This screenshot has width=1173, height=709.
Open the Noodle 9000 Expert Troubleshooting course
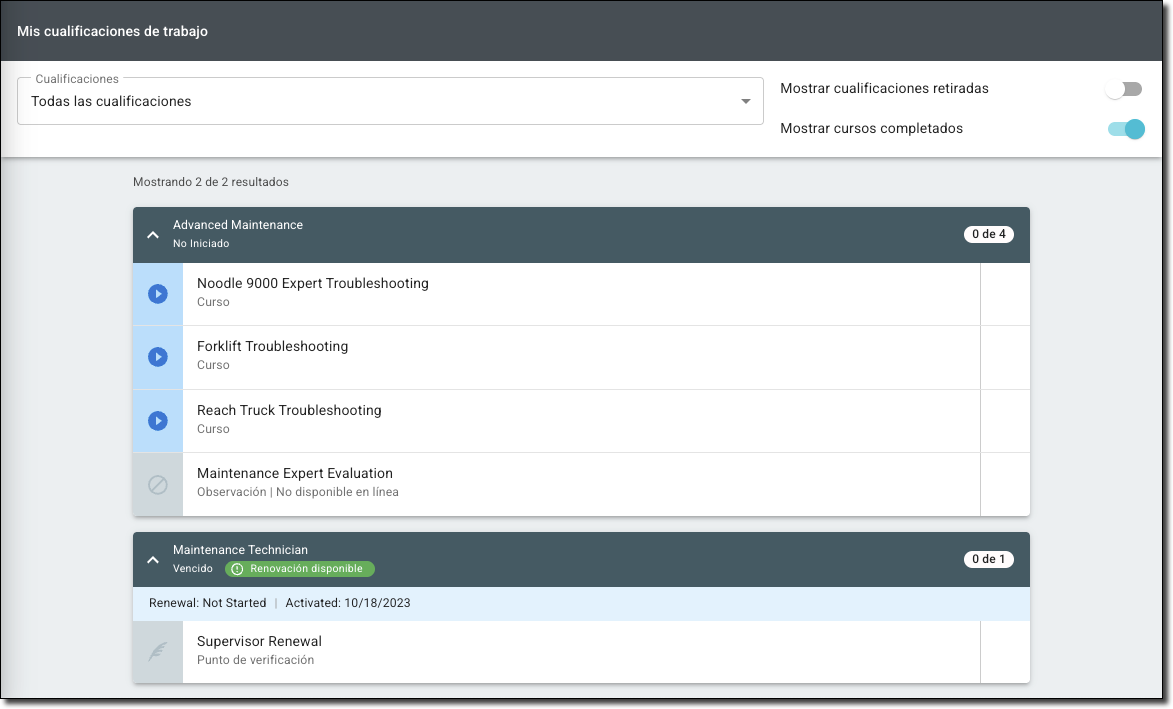[x=312, y=284]
